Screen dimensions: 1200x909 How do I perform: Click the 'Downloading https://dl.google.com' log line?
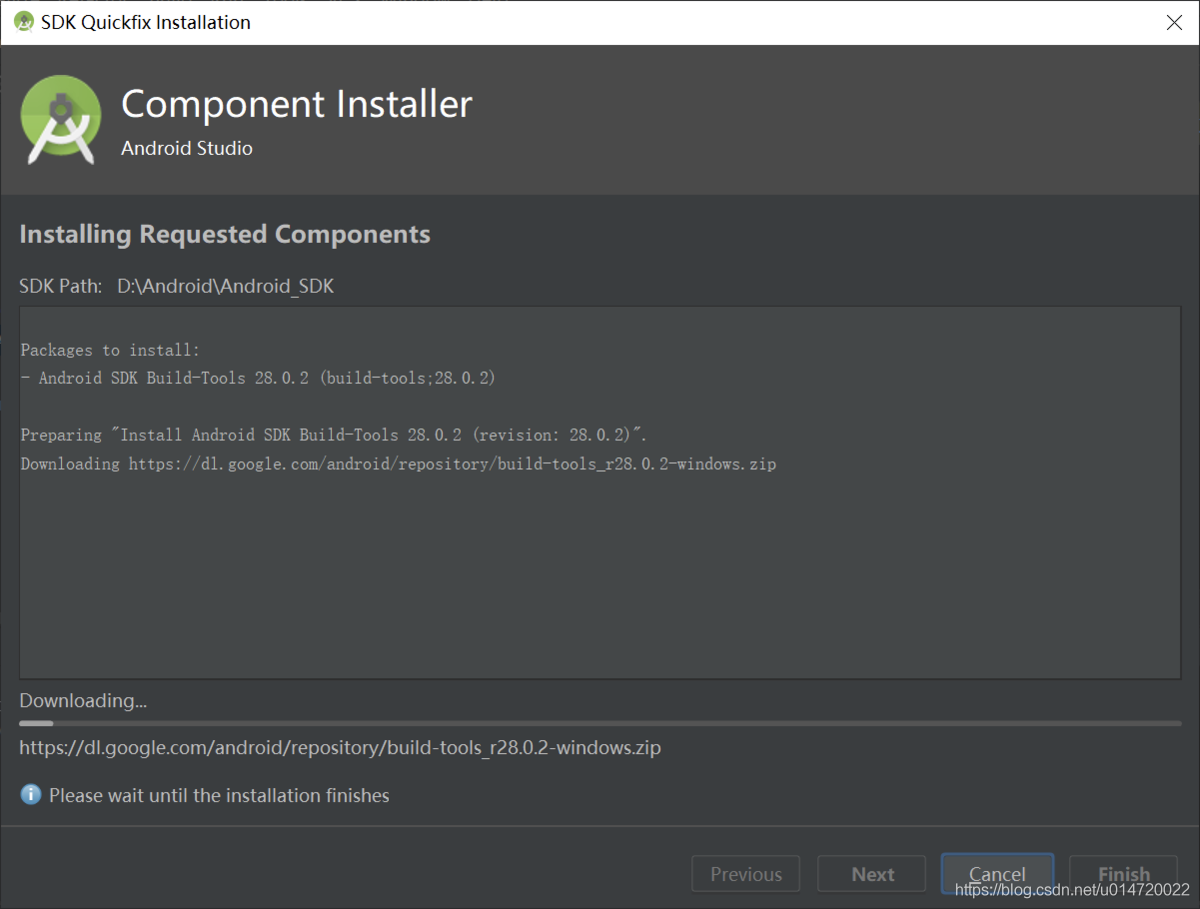398,464
